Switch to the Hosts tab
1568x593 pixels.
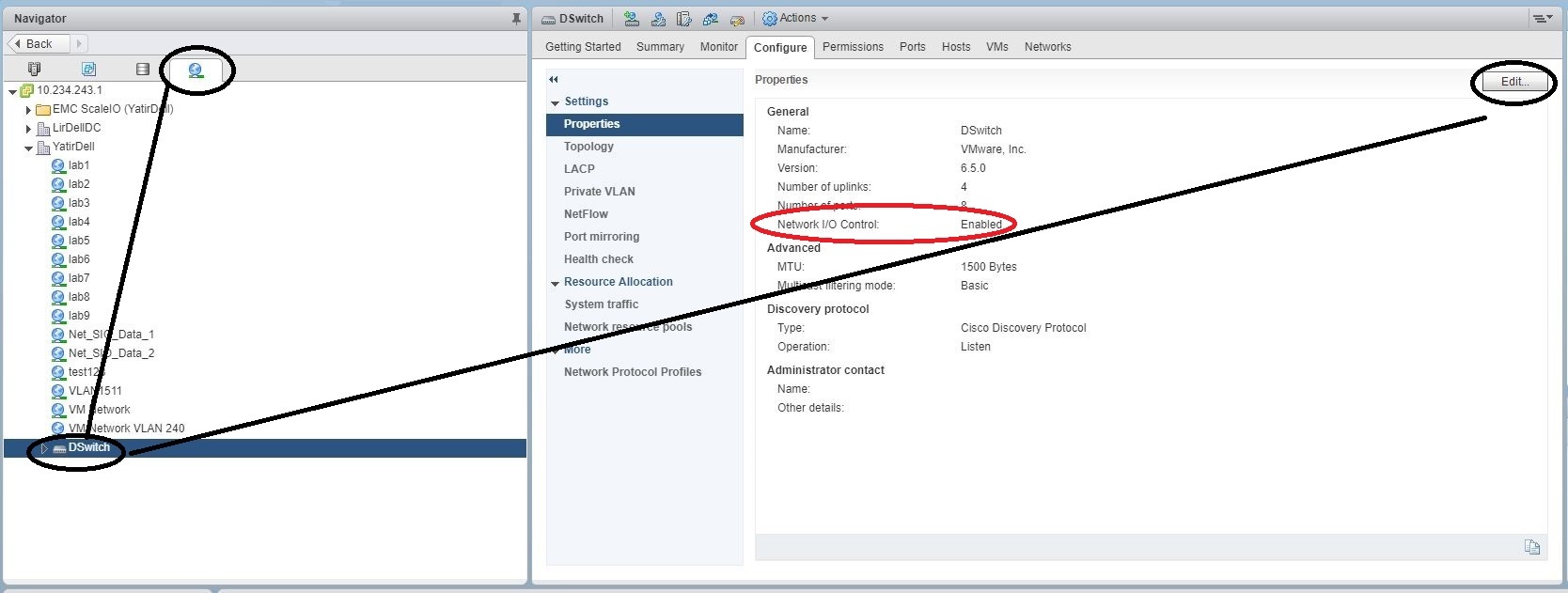pyautogui.click(x=956, y=47)
